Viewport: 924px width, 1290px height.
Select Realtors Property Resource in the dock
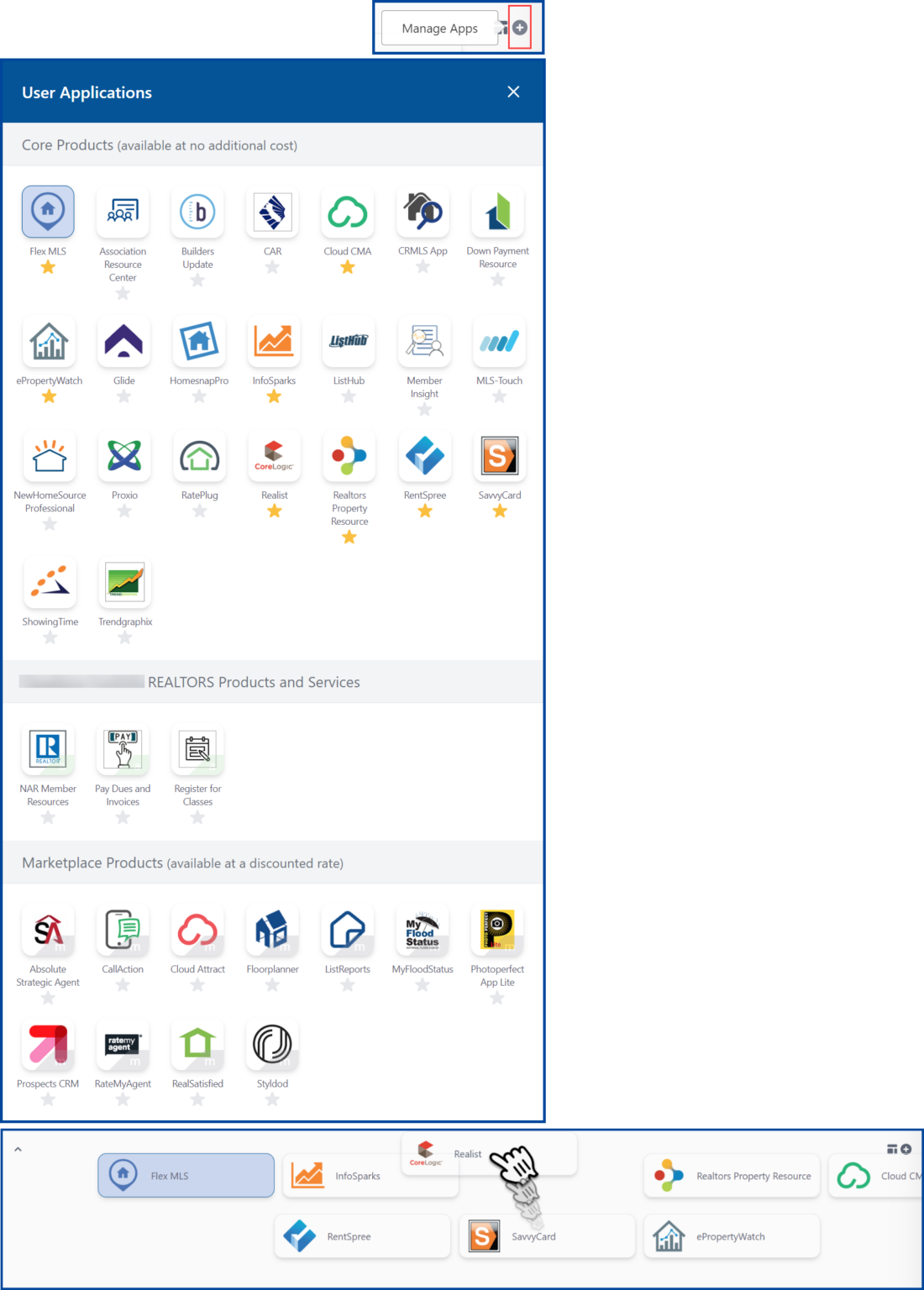click(731, 1175)
